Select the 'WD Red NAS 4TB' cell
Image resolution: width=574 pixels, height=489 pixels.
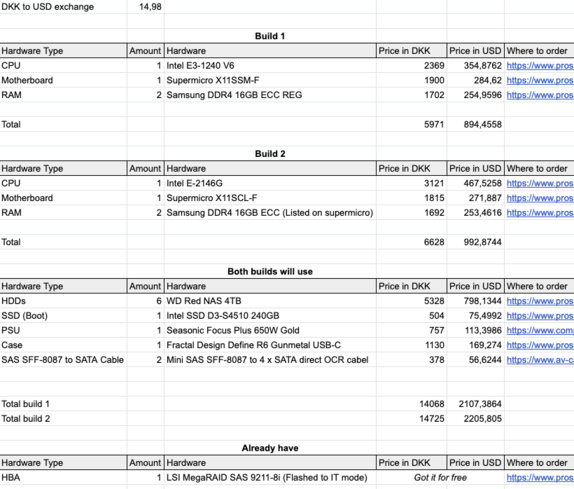tap(270, 301)
